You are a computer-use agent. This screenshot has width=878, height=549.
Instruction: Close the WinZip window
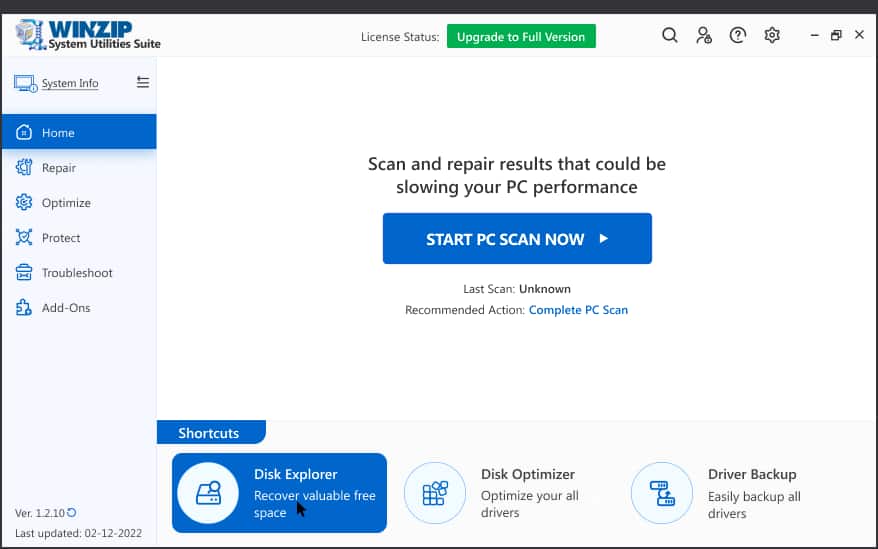(860, 35)
